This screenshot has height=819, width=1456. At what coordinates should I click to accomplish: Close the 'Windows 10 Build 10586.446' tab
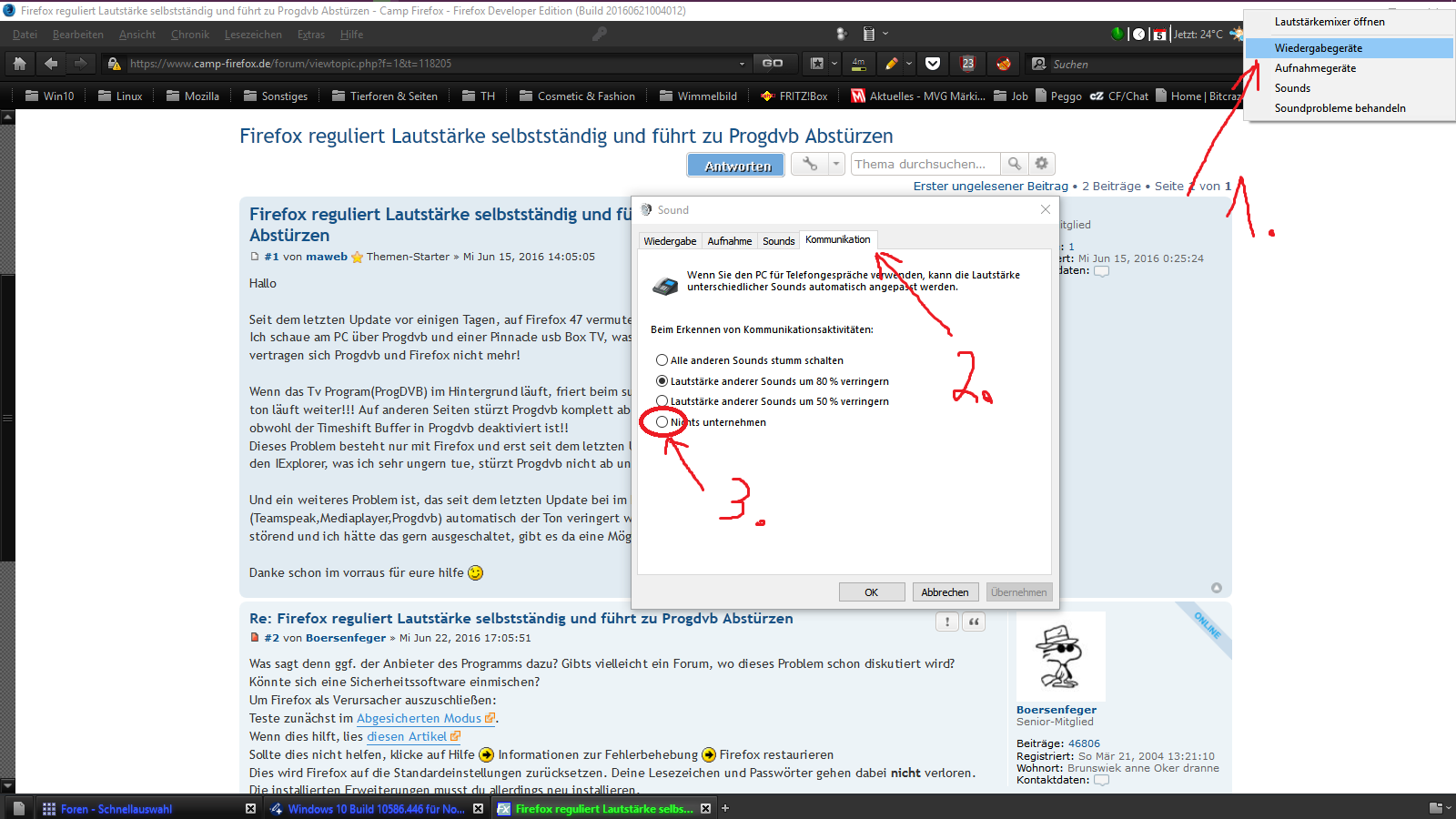(x=479, y=808)
